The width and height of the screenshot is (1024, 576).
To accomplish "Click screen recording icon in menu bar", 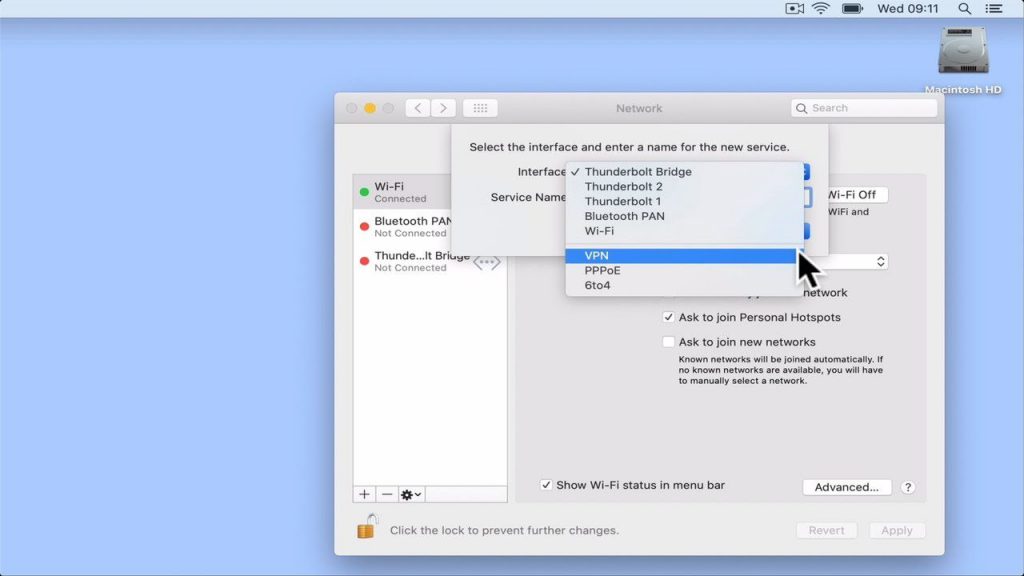I will pyautogui.click(x=794, y=8).
